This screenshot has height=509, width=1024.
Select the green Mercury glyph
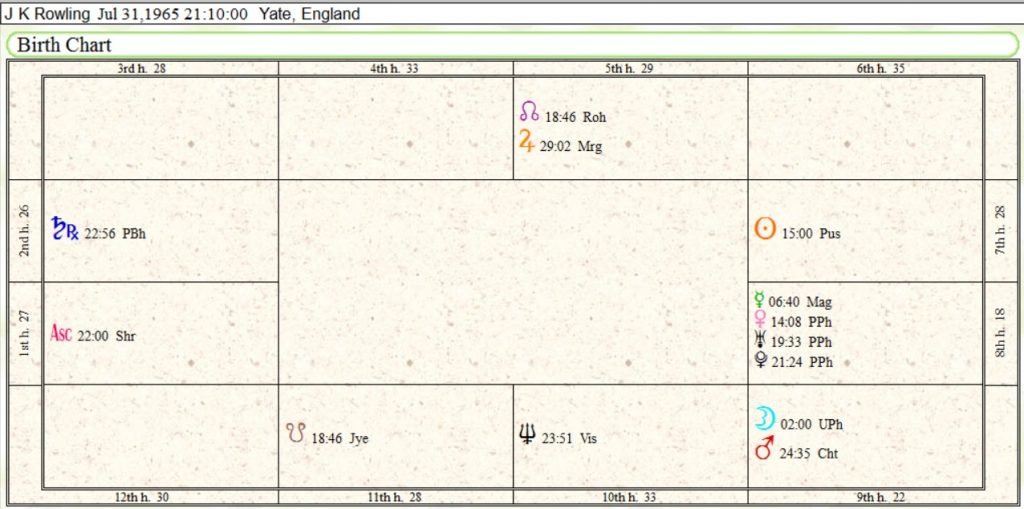click(x=759, y=300)
